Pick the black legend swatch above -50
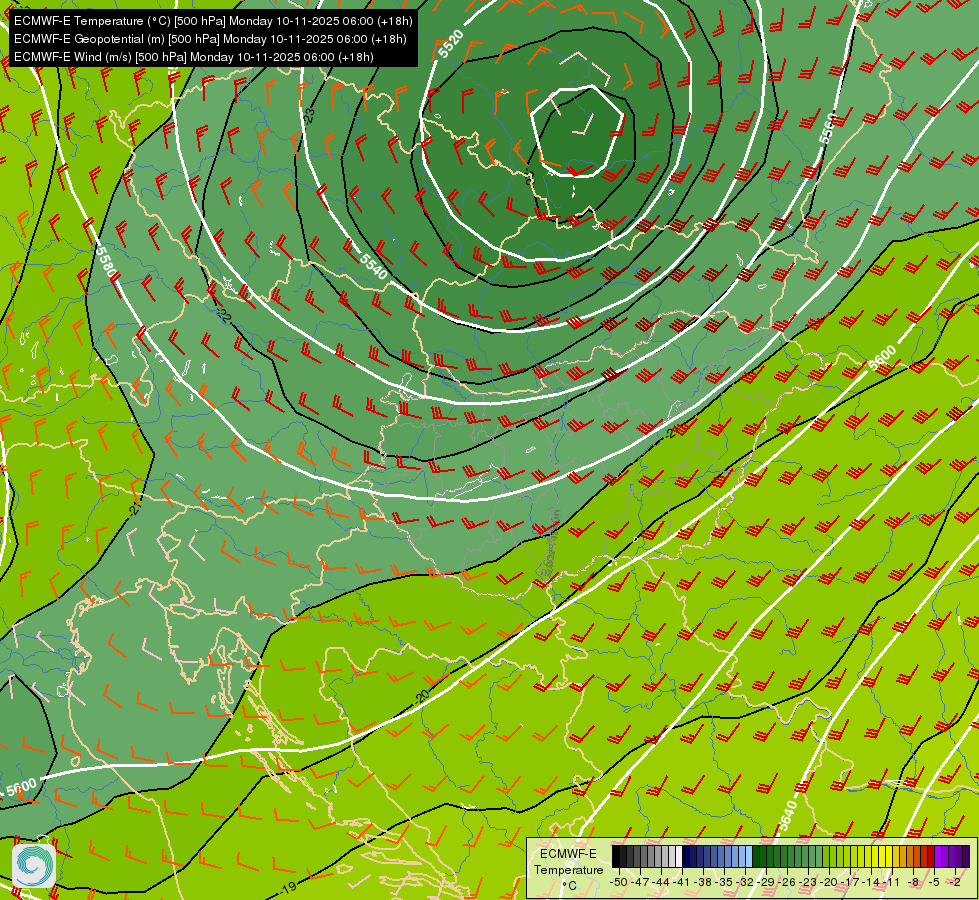The height and width of the screenshot is (900, 979). coord(616,856)
